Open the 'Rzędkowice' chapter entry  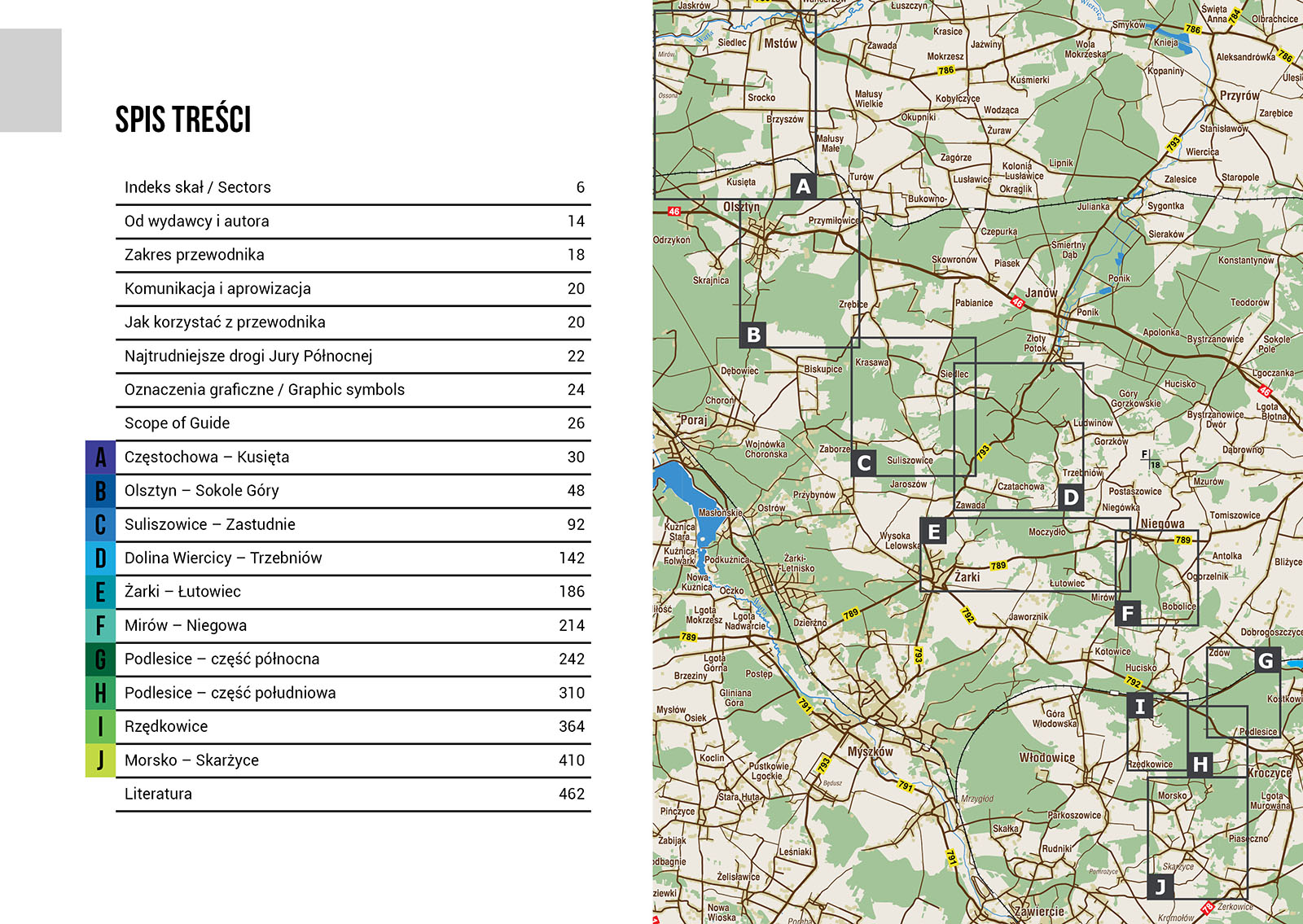point(353,727)
